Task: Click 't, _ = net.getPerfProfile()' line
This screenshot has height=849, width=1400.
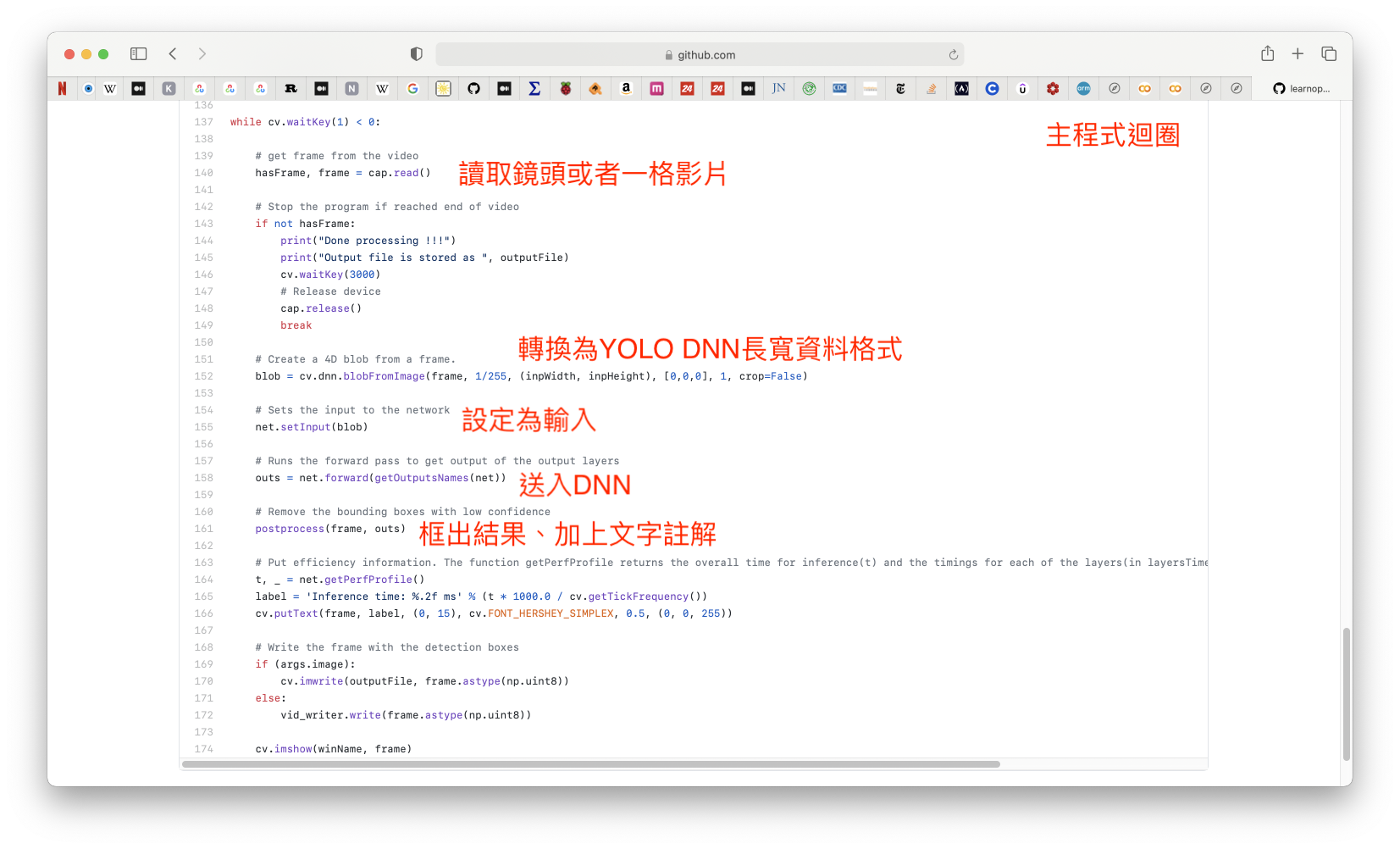Action: [340, 580]
